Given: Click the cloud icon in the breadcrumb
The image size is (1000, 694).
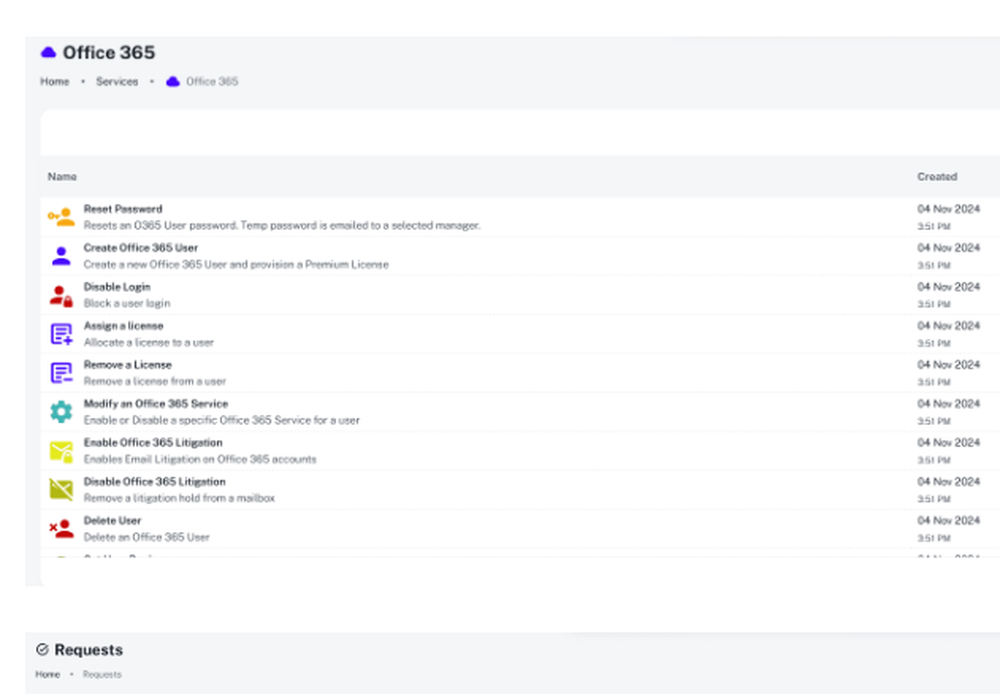Looking at the screenshot, I should [x=173, y=82].
